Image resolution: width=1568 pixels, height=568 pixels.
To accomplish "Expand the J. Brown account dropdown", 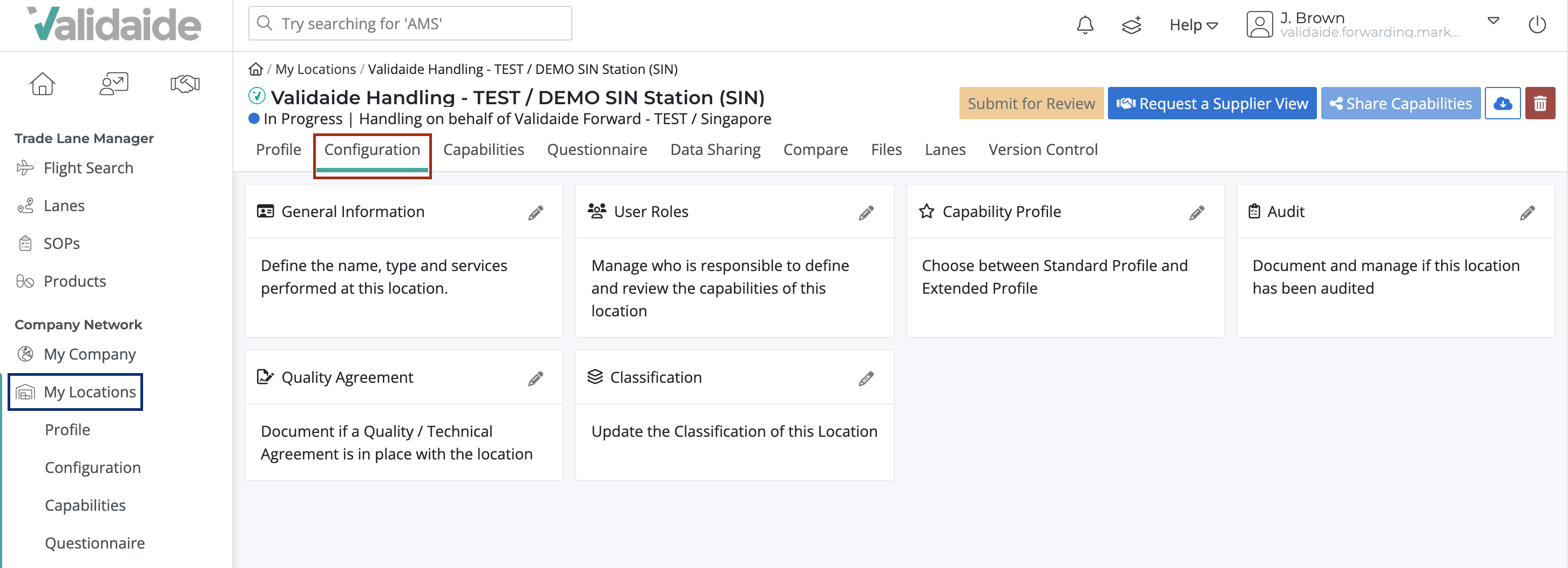I will [1493, 22].
